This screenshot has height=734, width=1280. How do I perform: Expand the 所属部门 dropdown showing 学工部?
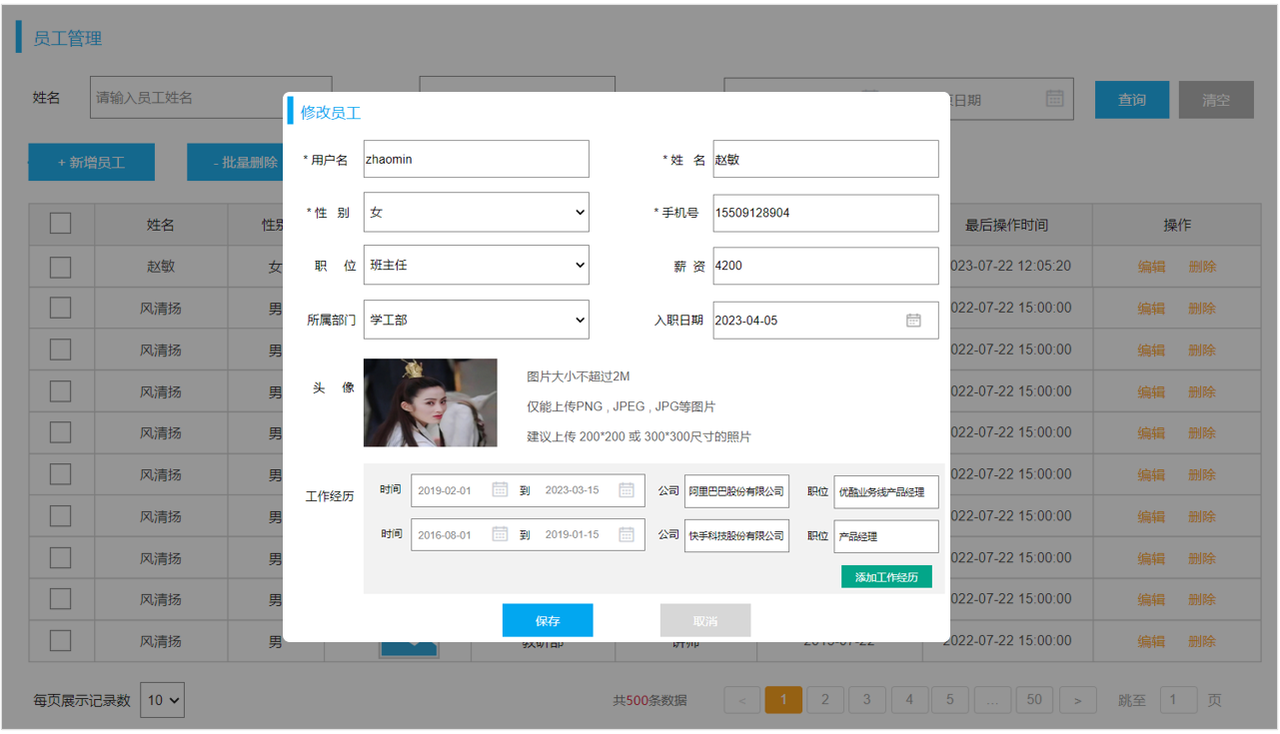point(476,320)
